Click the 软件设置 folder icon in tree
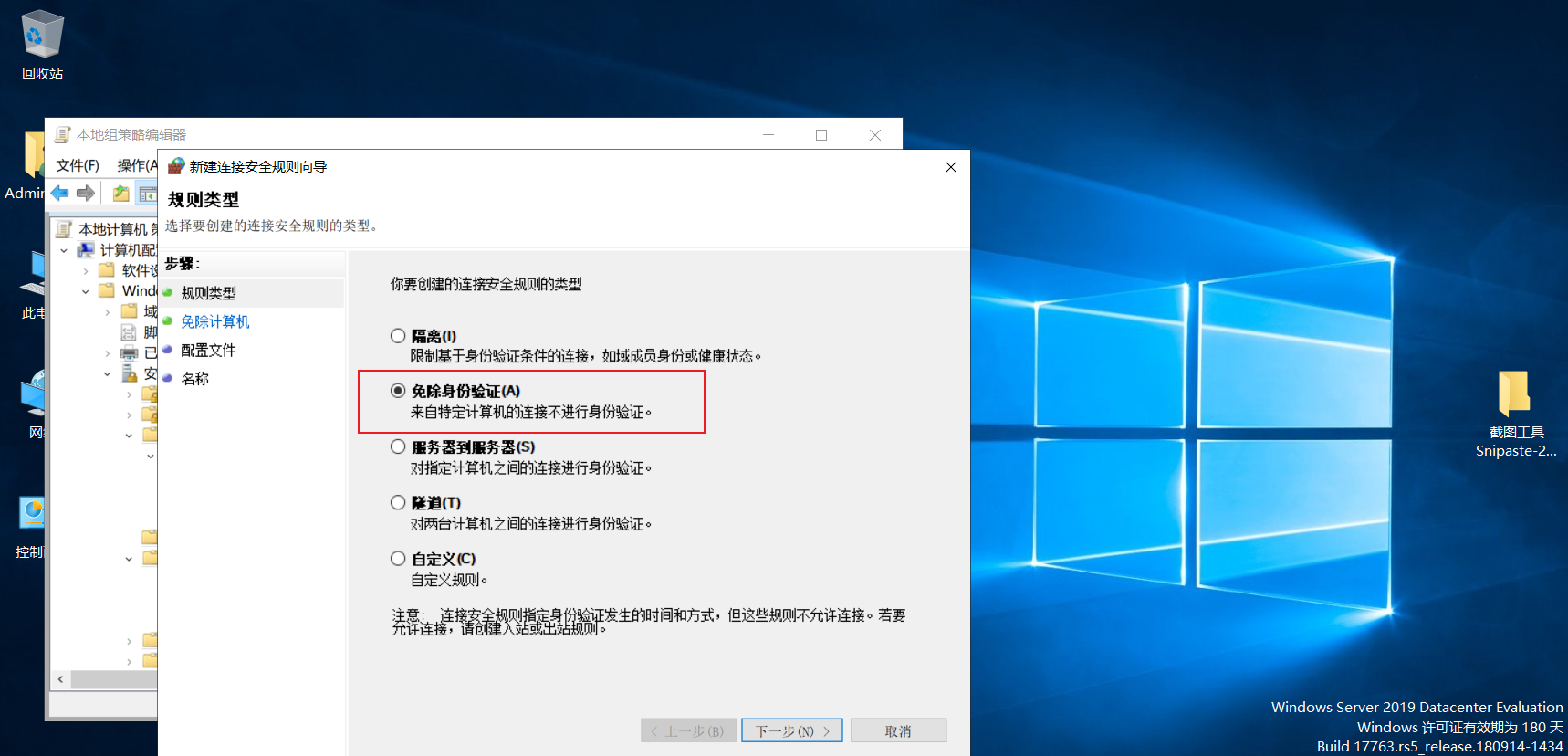This screenshot has height=756, width=1568. (107, 269)
